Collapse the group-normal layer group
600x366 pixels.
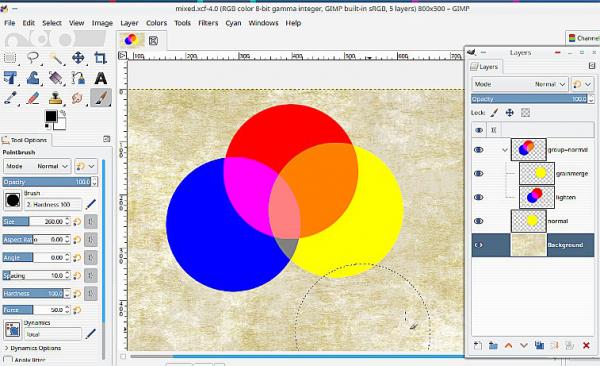(x=505, y=150)
